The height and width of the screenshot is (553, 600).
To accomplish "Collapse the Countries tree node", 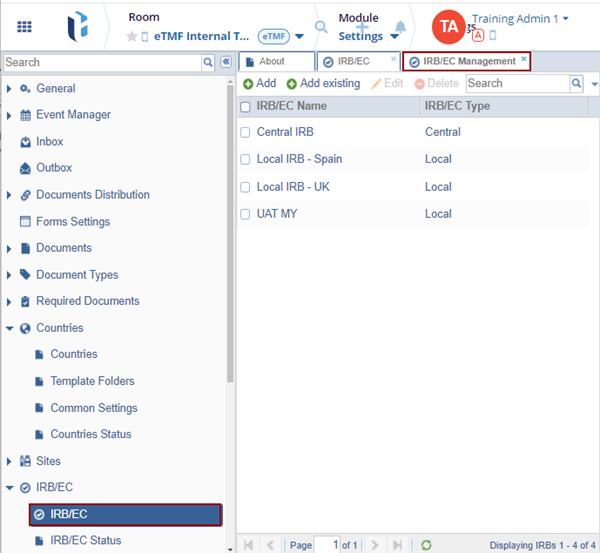I will pyautogui.click(x=10, y=328).
